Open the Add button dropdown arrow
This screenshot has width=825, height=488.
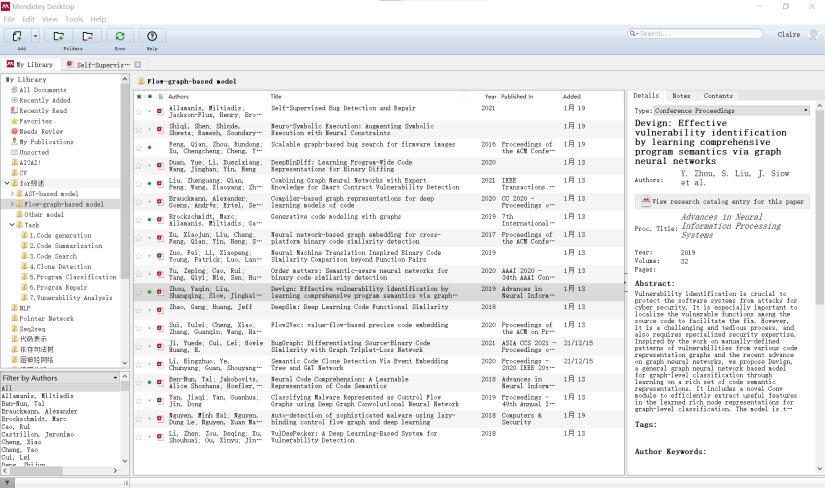pyautogui.click(x=35, y=36)
